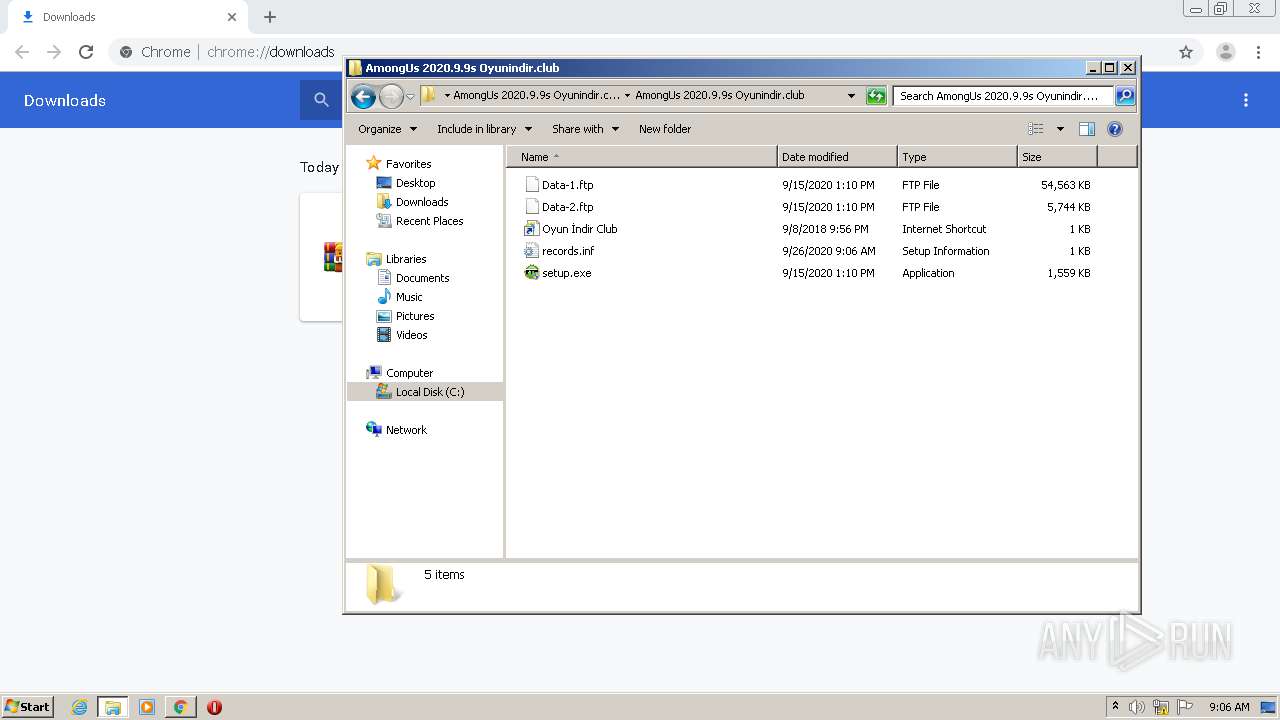This screenshot has width=1280, height=720.
Task: Open the Chrome profile avatar icon
Action: pyautogui.click(x=1226, y=52)
